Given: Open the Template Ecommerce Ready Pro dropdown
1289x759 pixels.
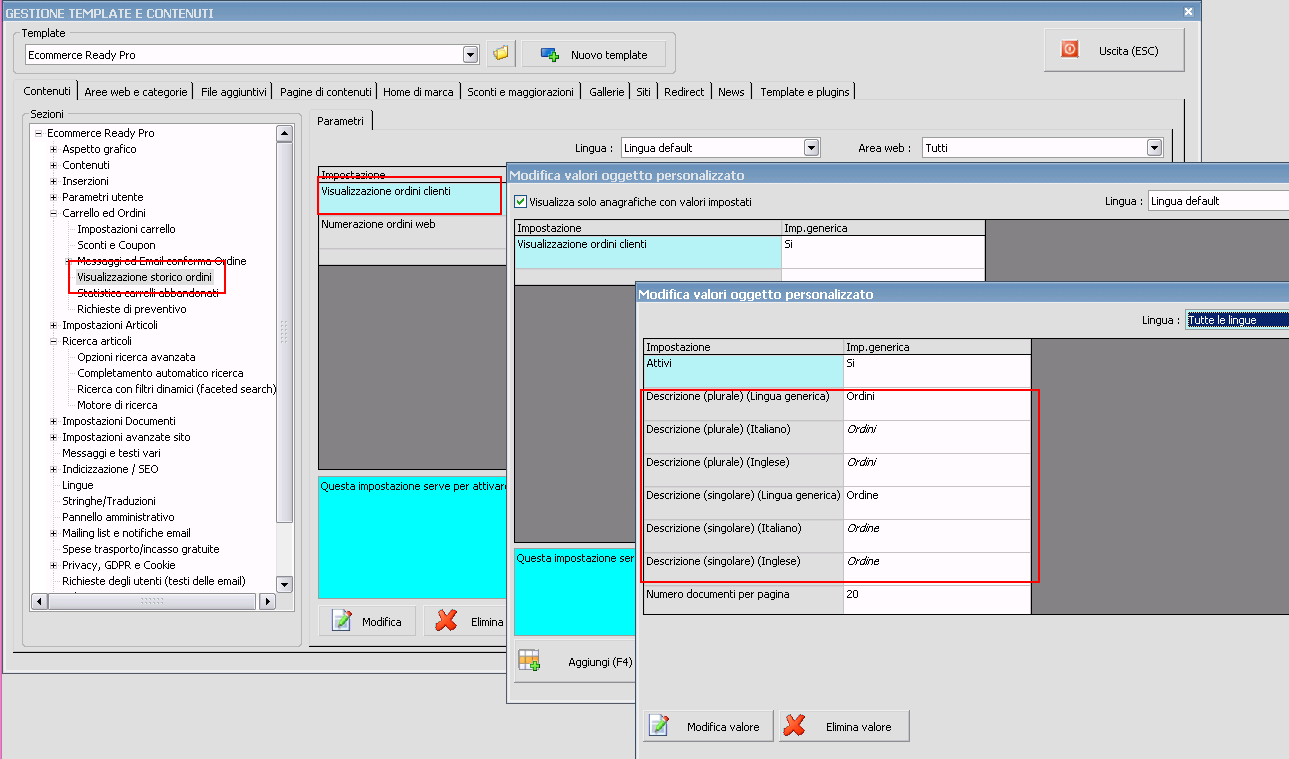Looking at the screenshot, I should point(470,55).
